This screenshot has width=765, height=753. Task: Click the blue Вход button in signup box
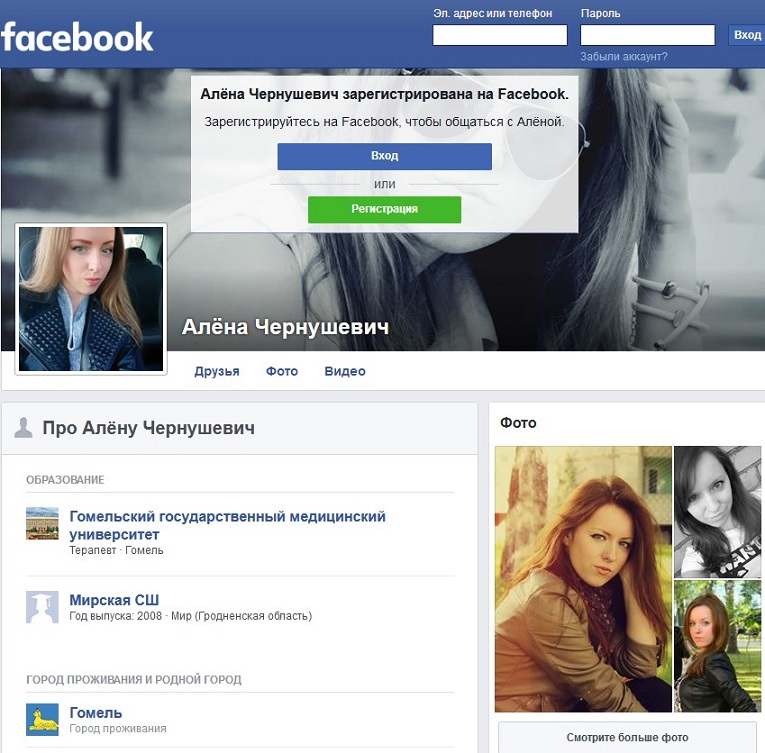384,156
